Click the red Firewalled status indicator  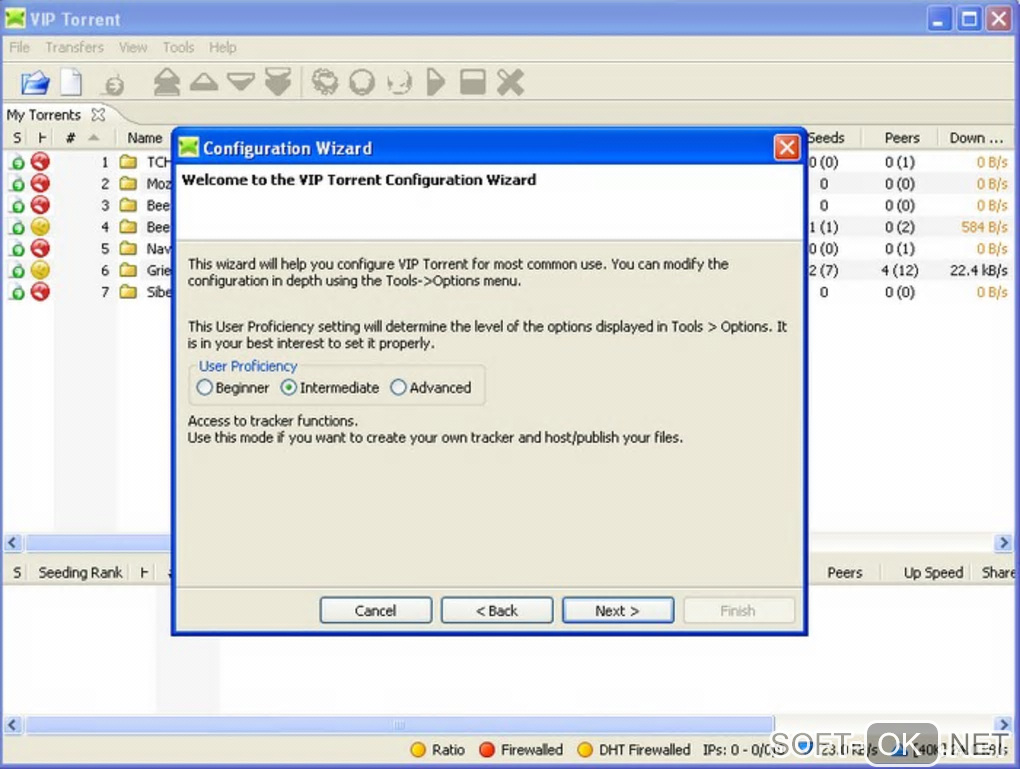tap(487, 750)
